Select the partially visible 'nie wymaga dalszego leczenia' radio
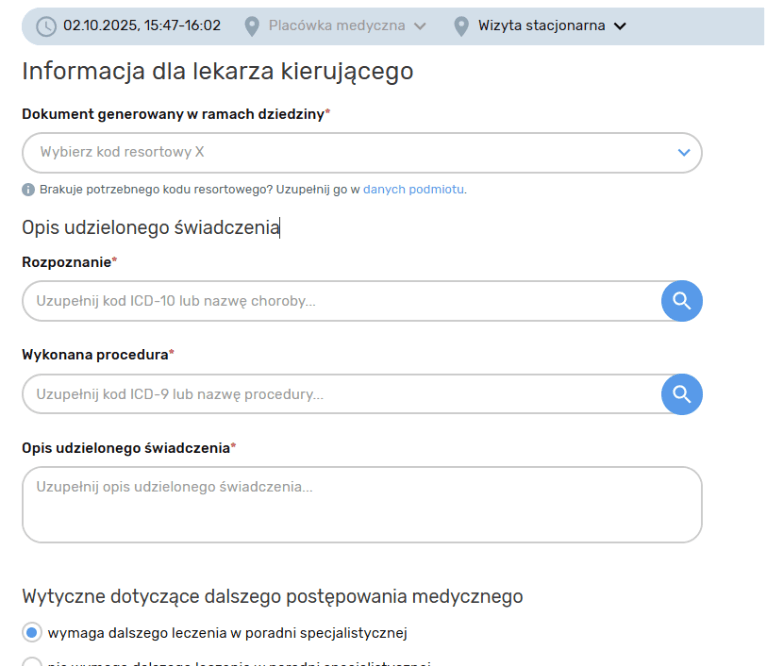This screenshot has width=765, height=666. coord(32,663)
